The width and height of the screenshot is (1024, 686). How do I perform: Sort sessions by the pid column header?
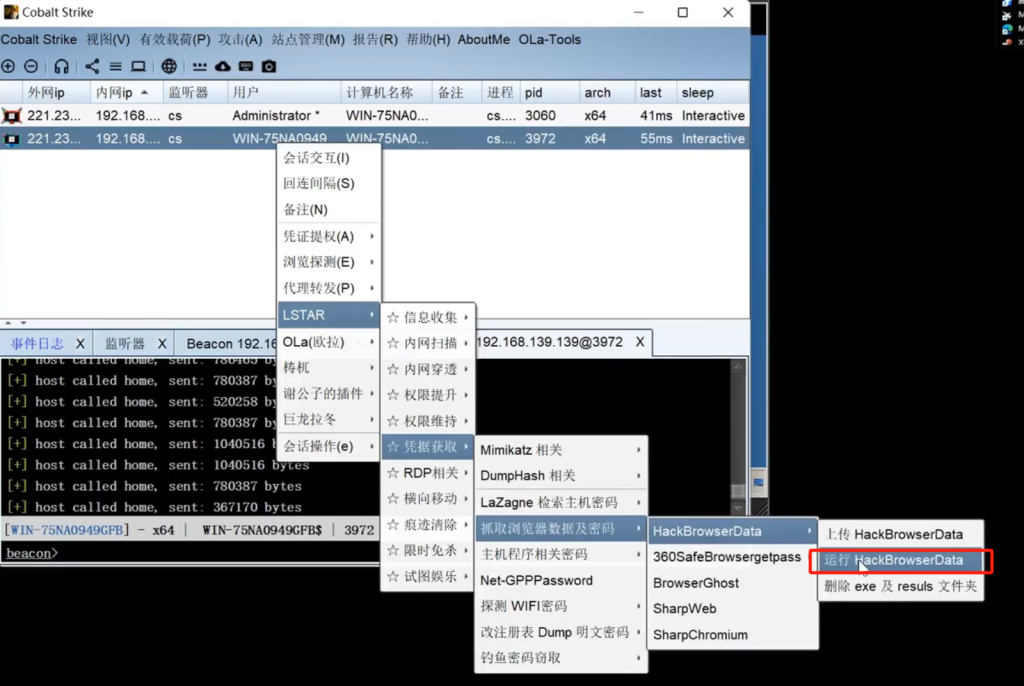tap(550, 93)
